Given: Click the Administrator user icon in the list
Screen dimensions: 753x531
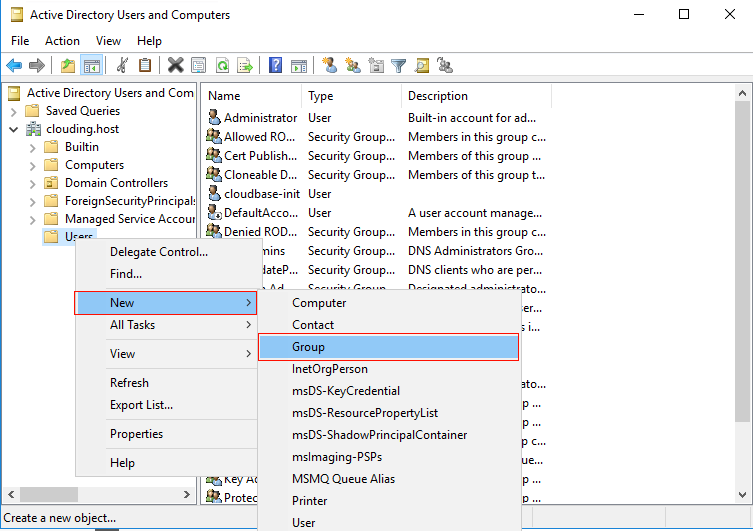Looking at the screenshot, I should 214,117.
